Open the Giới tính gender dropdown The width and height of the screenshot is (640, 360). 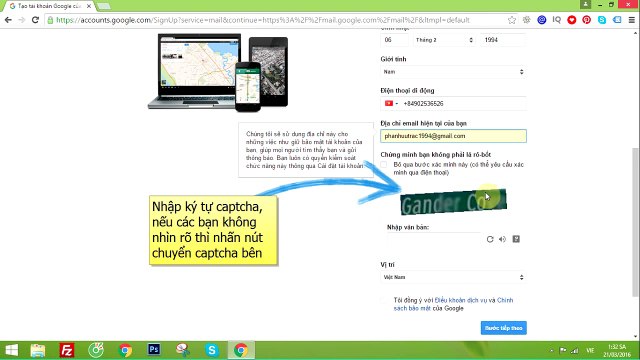tap(453, 72)
